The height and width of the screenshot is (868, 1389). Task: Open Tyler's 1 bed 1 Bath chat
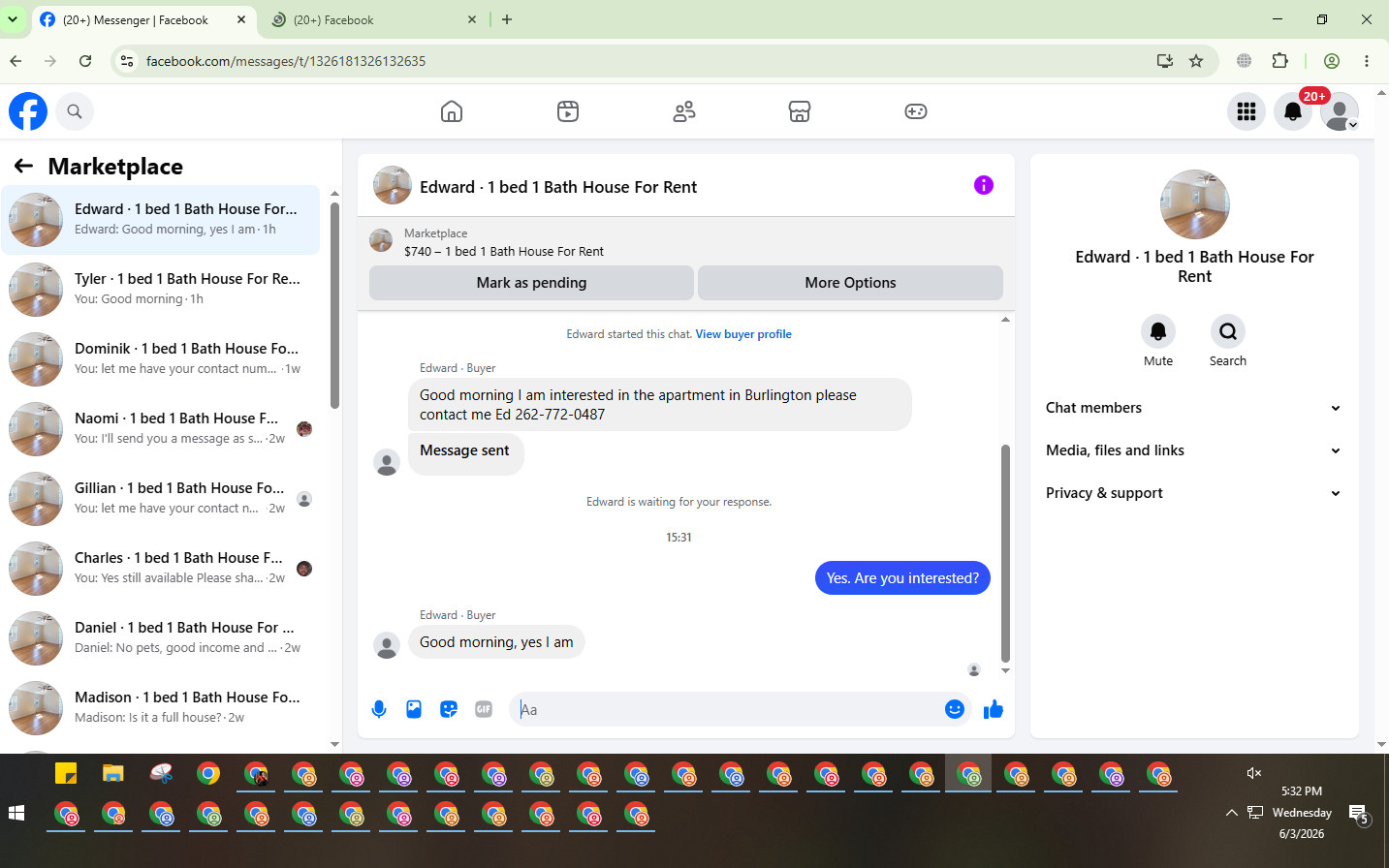coord(161,290)
